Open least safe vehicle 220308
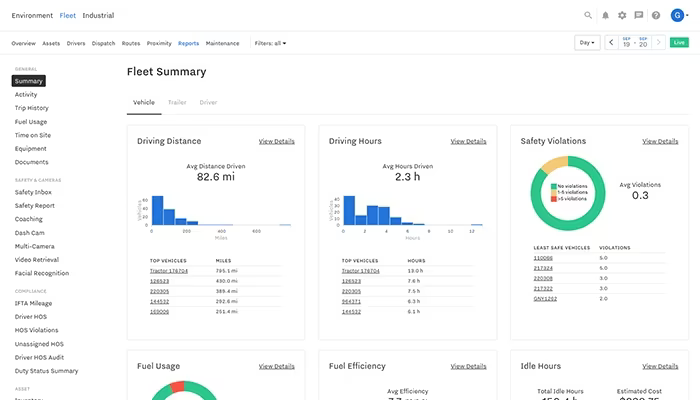The height and width of the screenshot is (400, 700). [543, 278]
